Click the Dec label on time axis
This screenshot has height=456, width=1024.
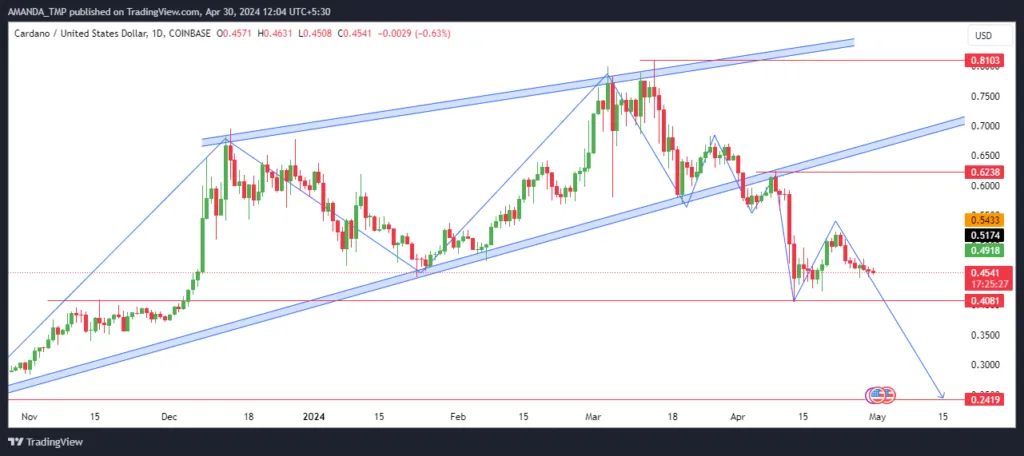tap(170, 416)
